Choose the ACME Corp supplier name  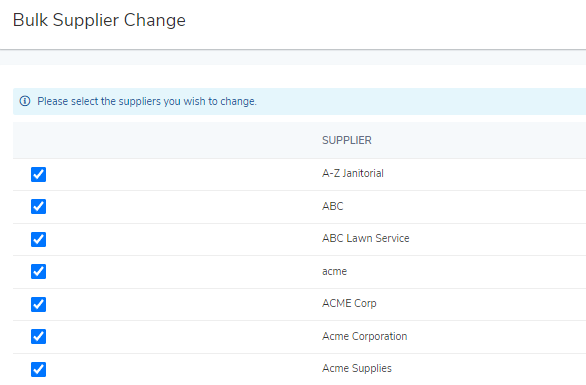point(349,304)
